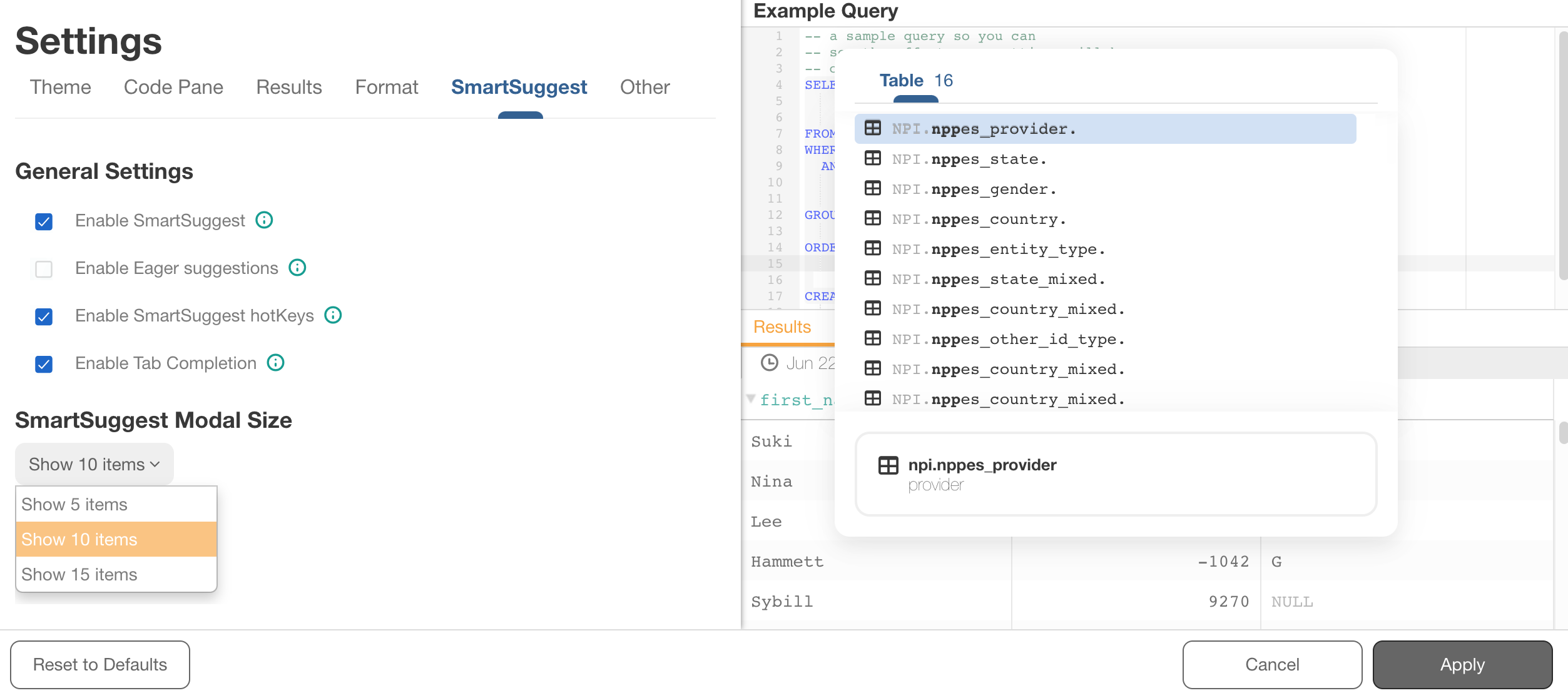Select NPI.nppes_entity_type. suggestion row

pyautogui.click(x=1105, y=249)
